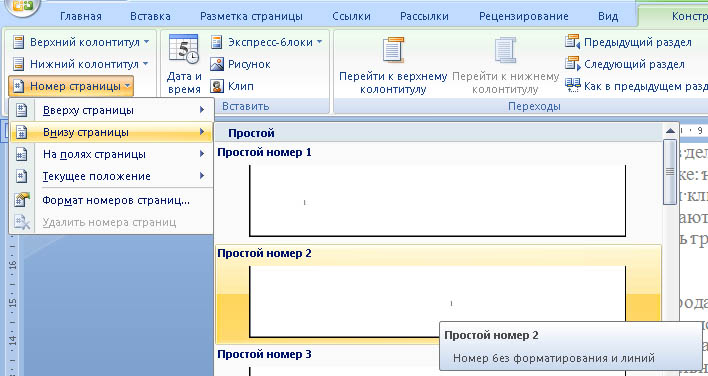Open Формат номеров страниц dialog
This screenshot has height=376, width=708.
pyautogui.click(x=111, y=200)
